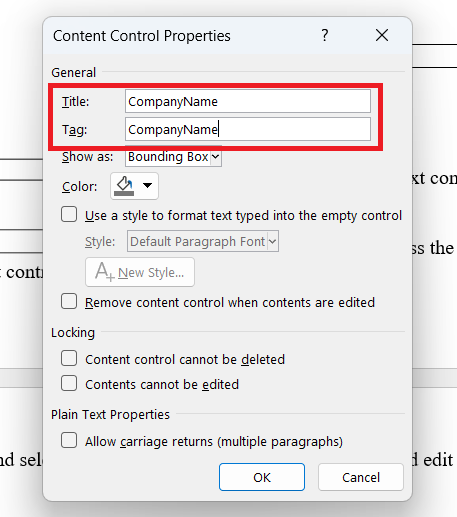
Task: Click OK to confirm properties
Action: pos(262,477)
